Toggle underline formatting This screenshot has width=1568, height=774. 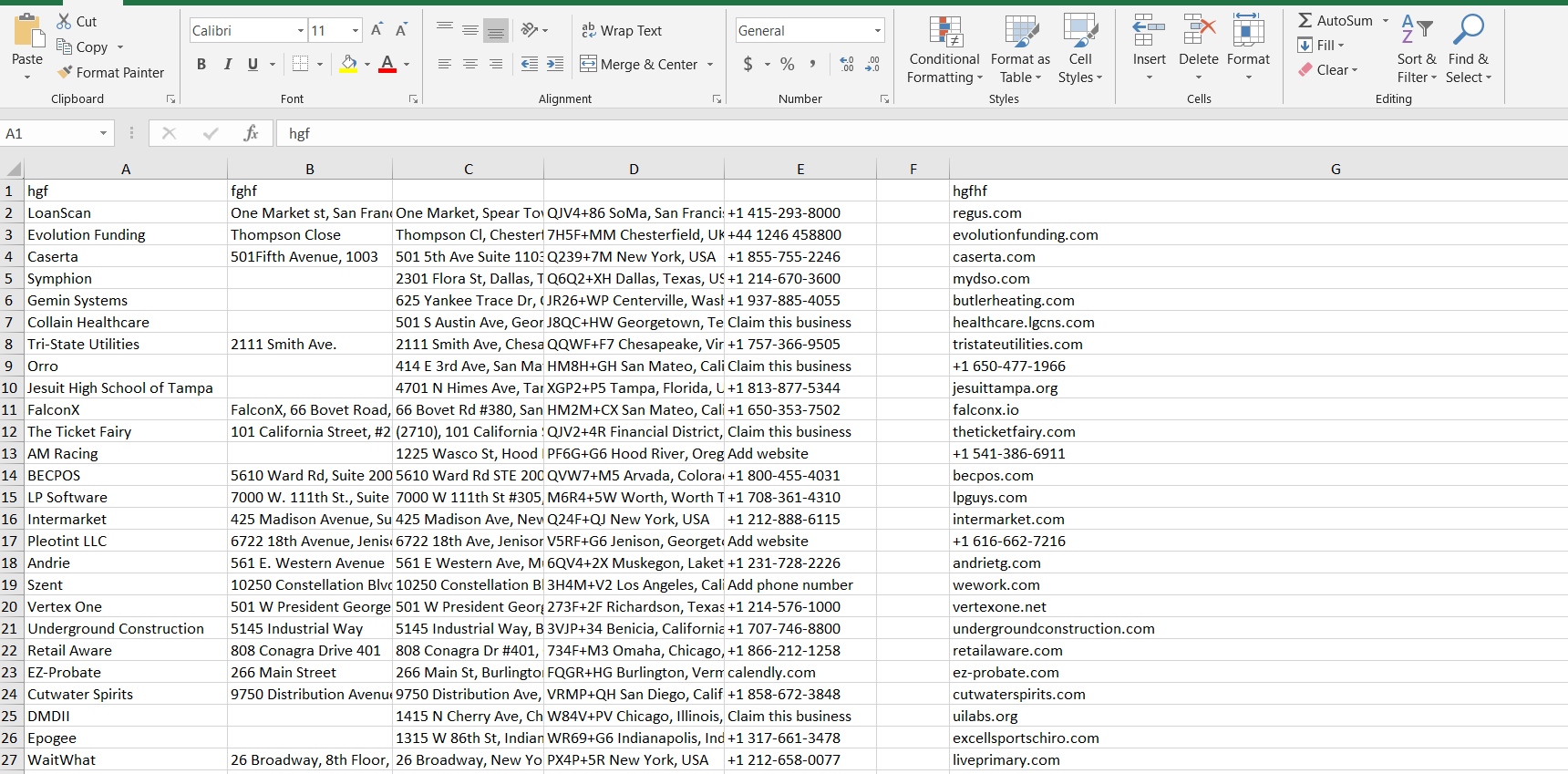[253, 64]
